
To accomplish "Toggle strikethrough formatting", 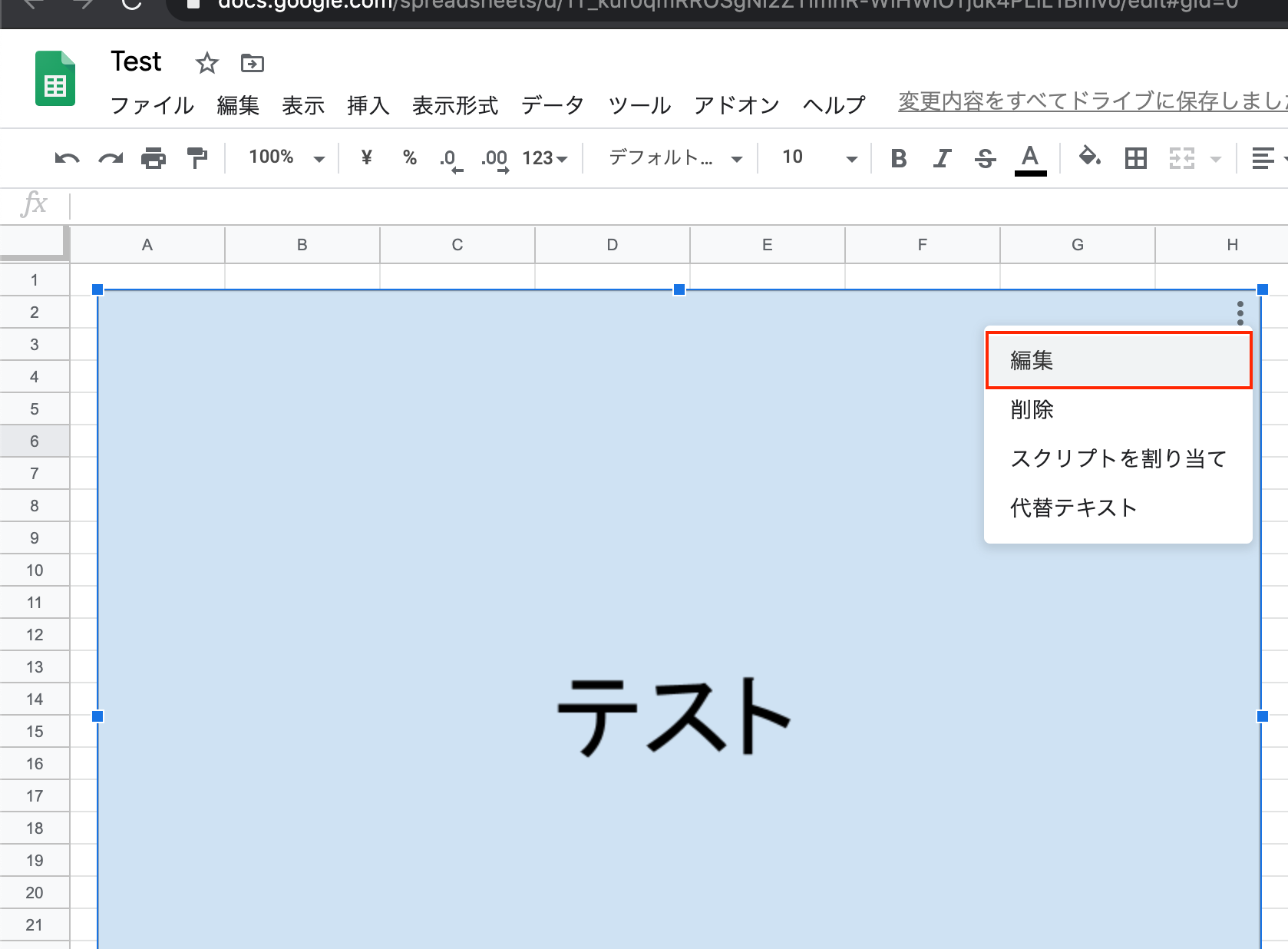I will 986,158.
